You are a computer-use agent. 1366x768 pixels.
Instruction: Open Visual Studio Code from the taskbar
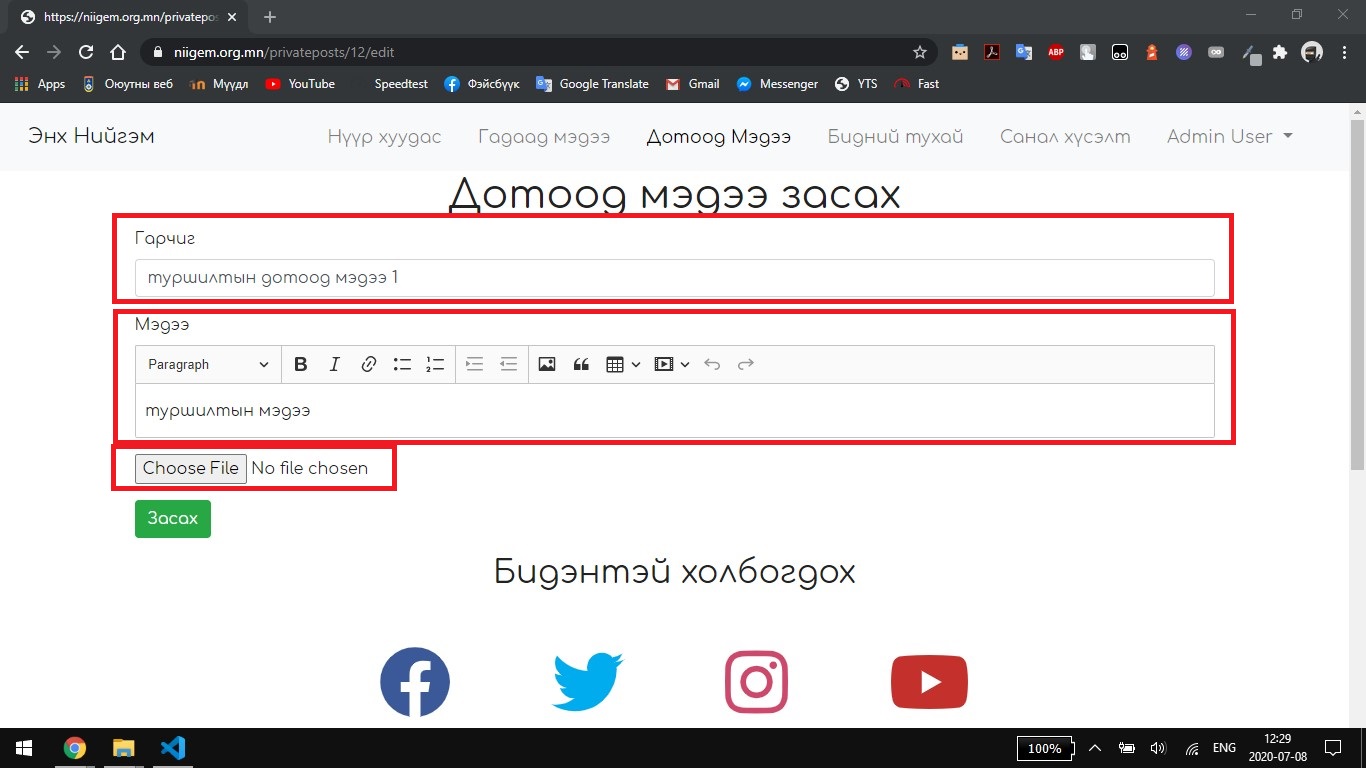173,748
